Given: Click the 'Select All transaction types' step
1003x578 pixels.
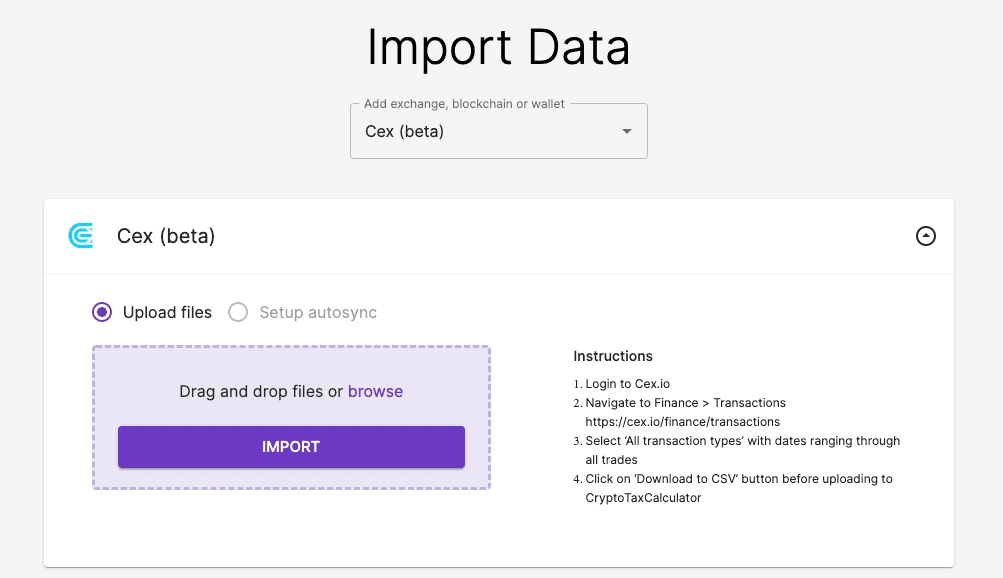Looking at the screenshot, I should pyautogui.click(x=742, y=441).
